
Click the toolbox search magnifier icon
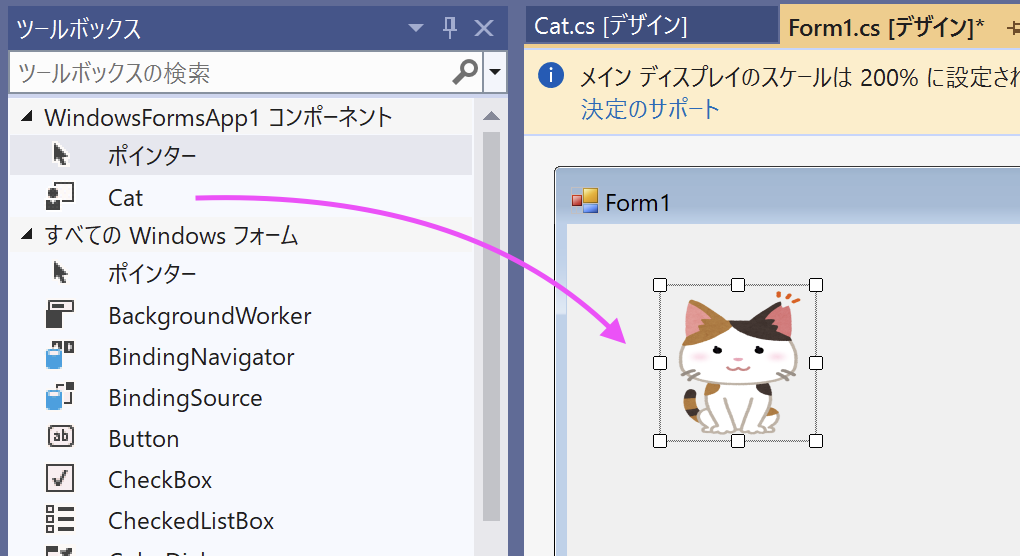click(465, 72)
